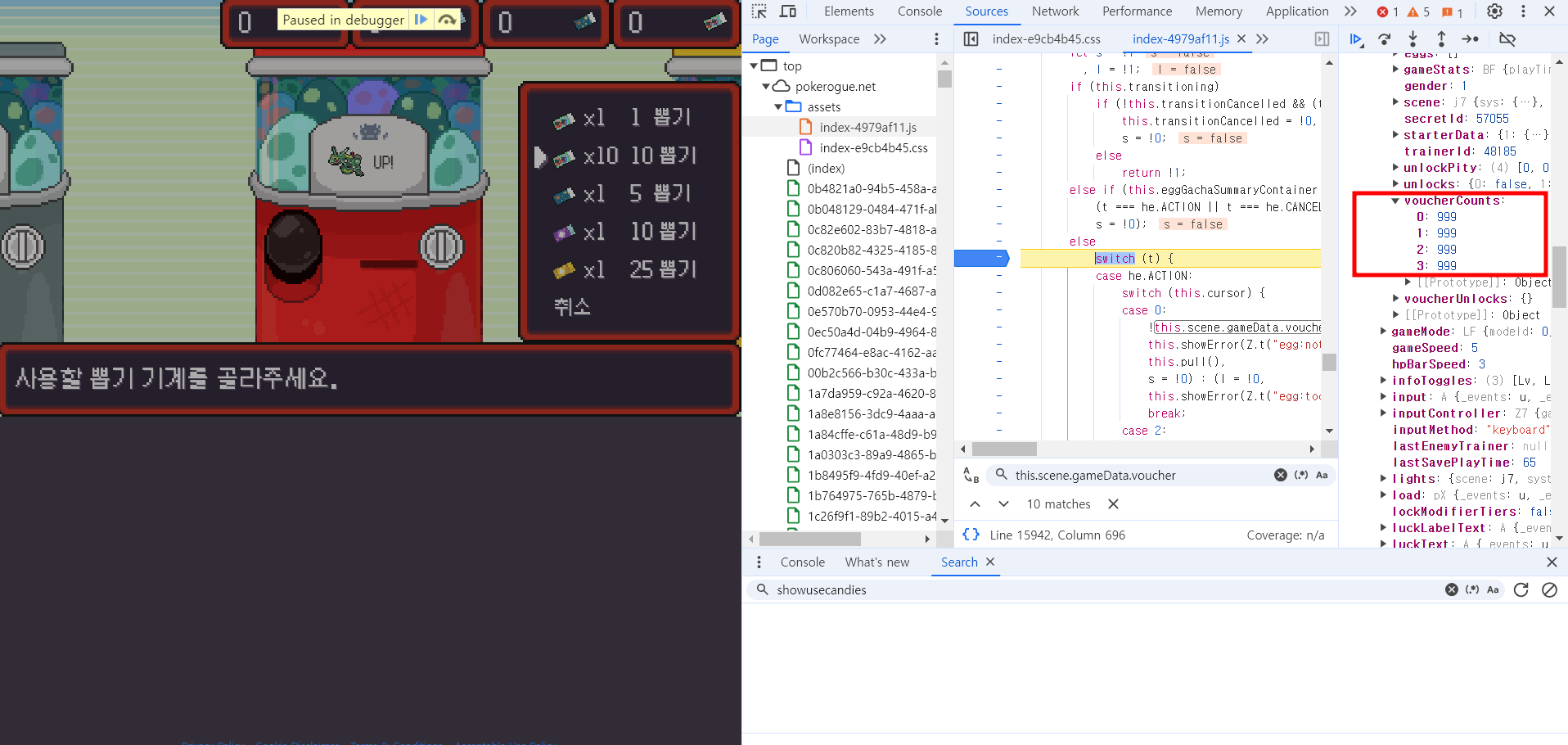Viewport: 1568px width, 745px height.
Task: Collapse the pokerogue.net domain node
Action: point(766,86)
